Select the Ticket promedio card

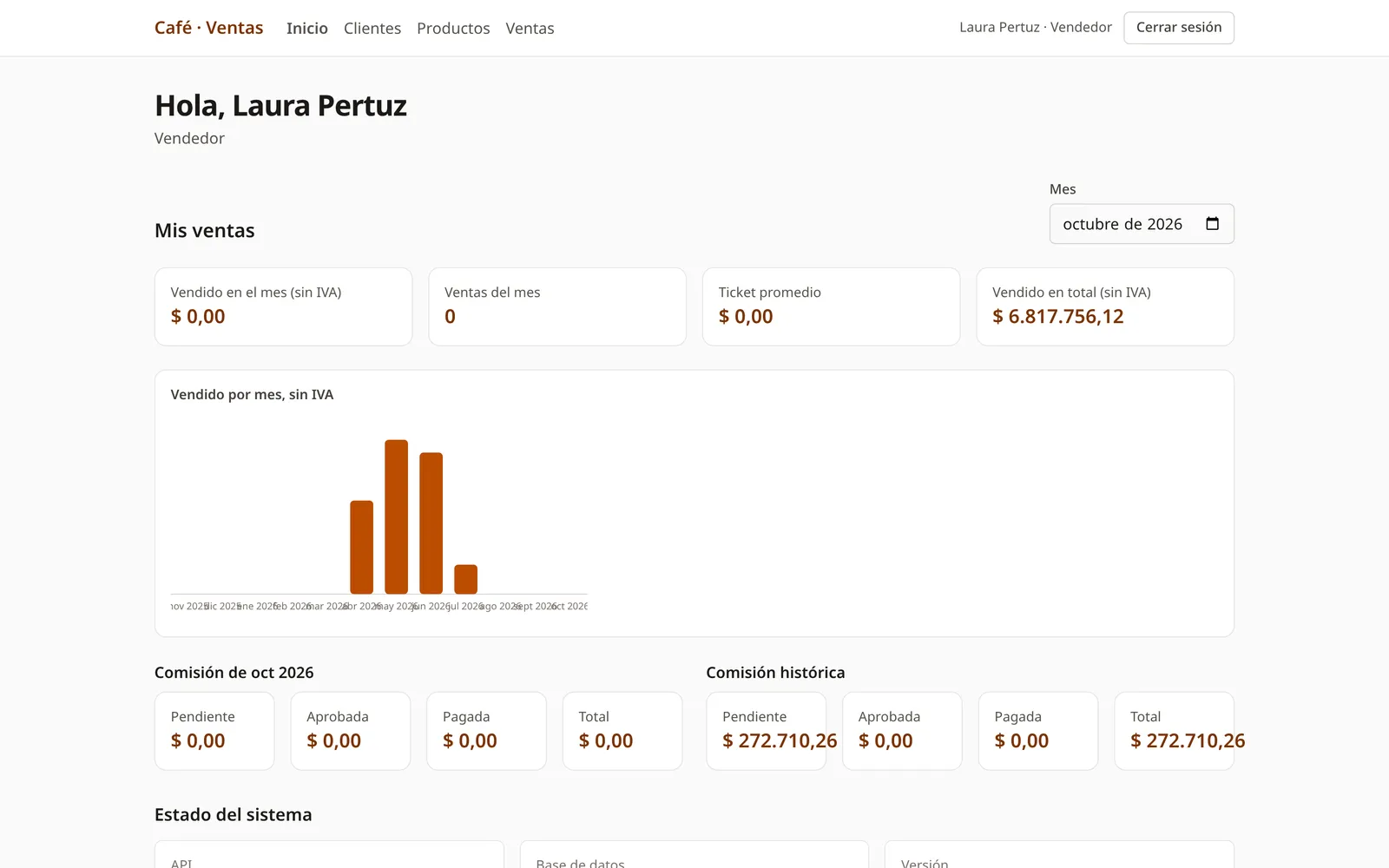[x=831, y=306]
